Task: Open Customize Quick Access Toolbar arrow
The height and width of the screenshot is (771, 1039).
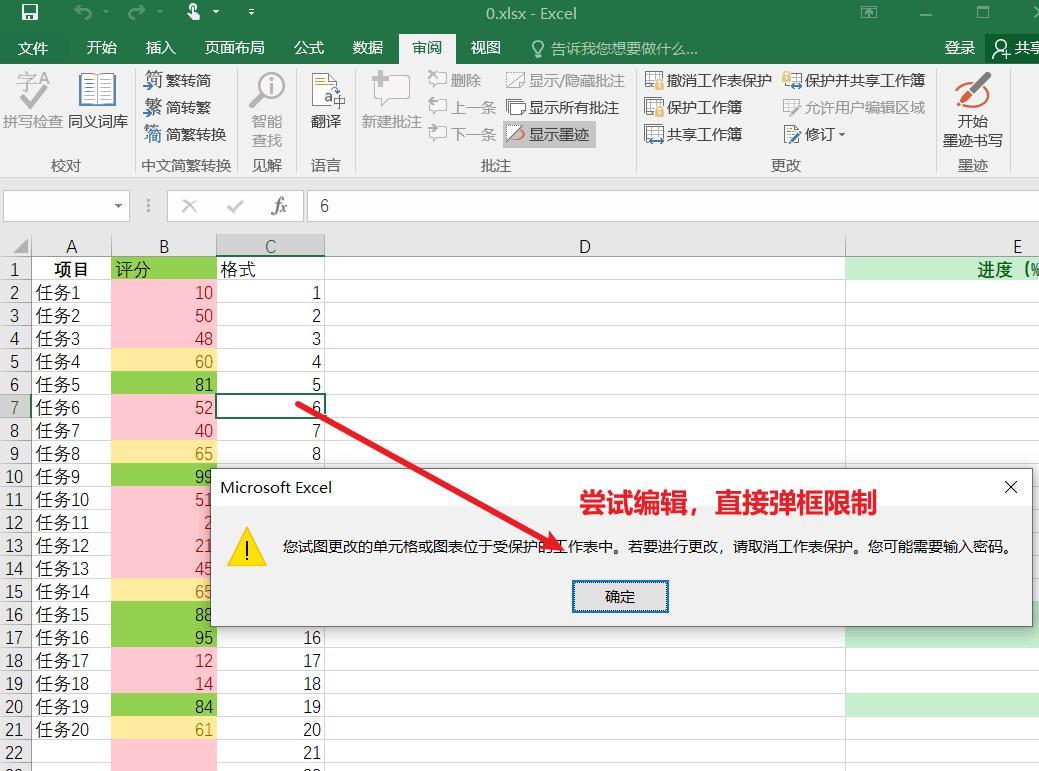Action: click(251, 13)
